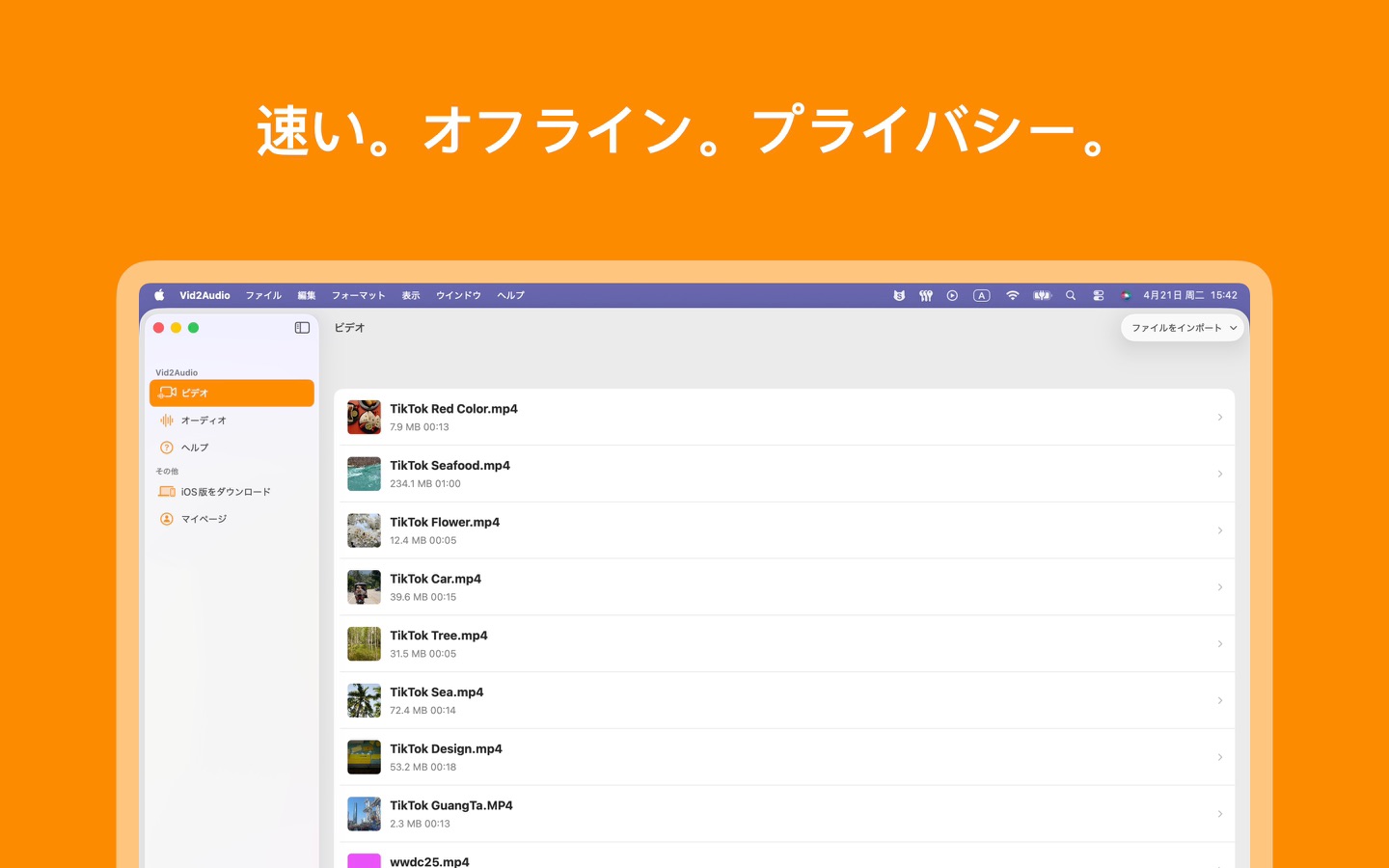This screenshot has height=868, width=1389.
Task: Expand TikTok Tree.mp4 row chevron
Action: click(1220, 644)
